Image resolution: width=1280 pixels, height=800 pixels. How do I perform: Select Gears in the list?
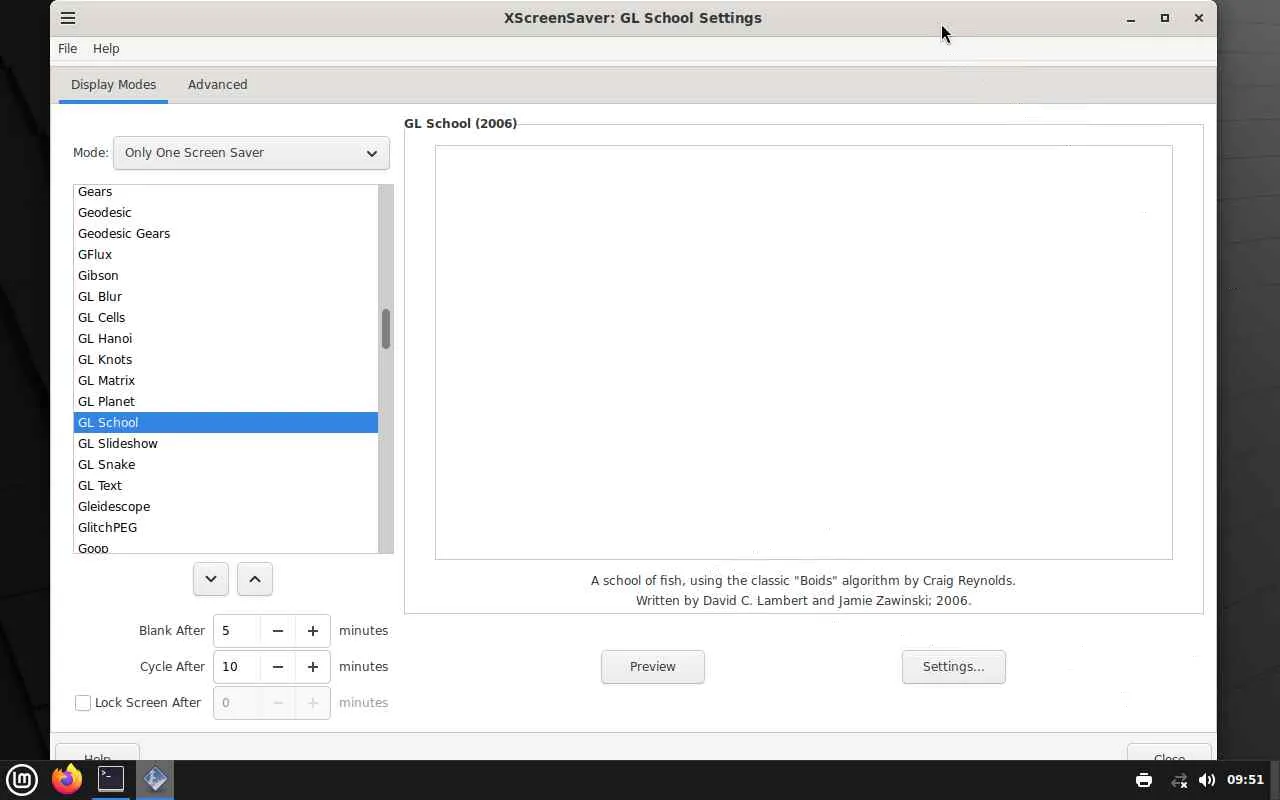[226, 192]
